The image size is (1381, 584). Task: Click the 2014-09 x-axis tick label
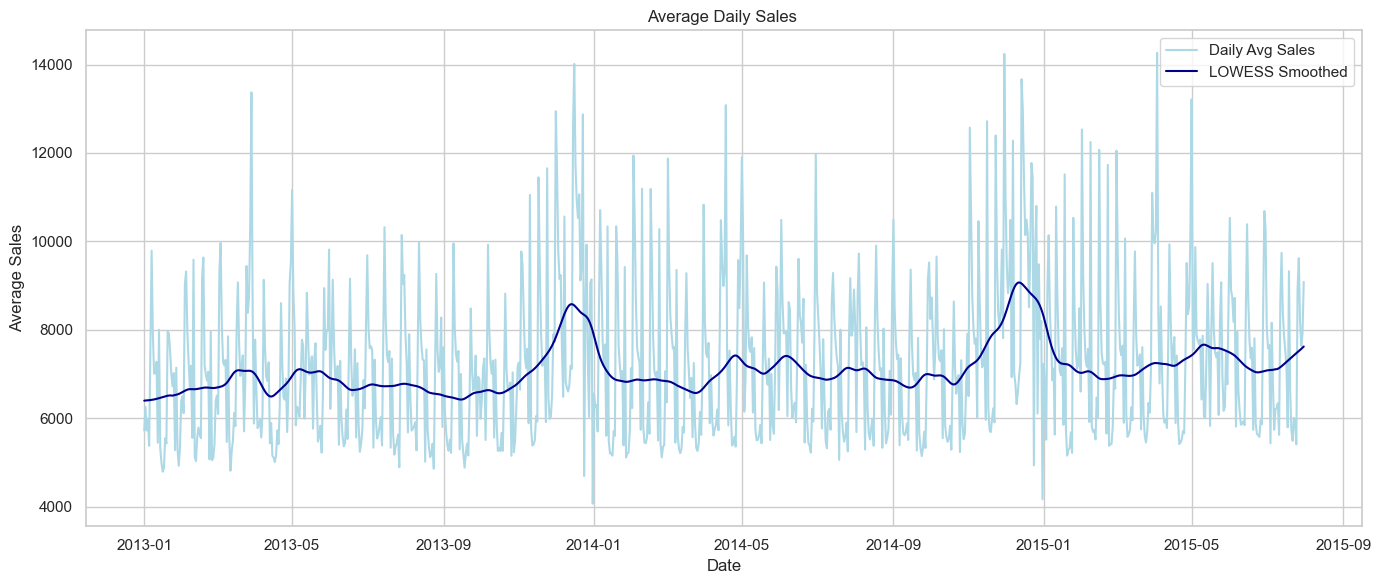click(893, 543)
